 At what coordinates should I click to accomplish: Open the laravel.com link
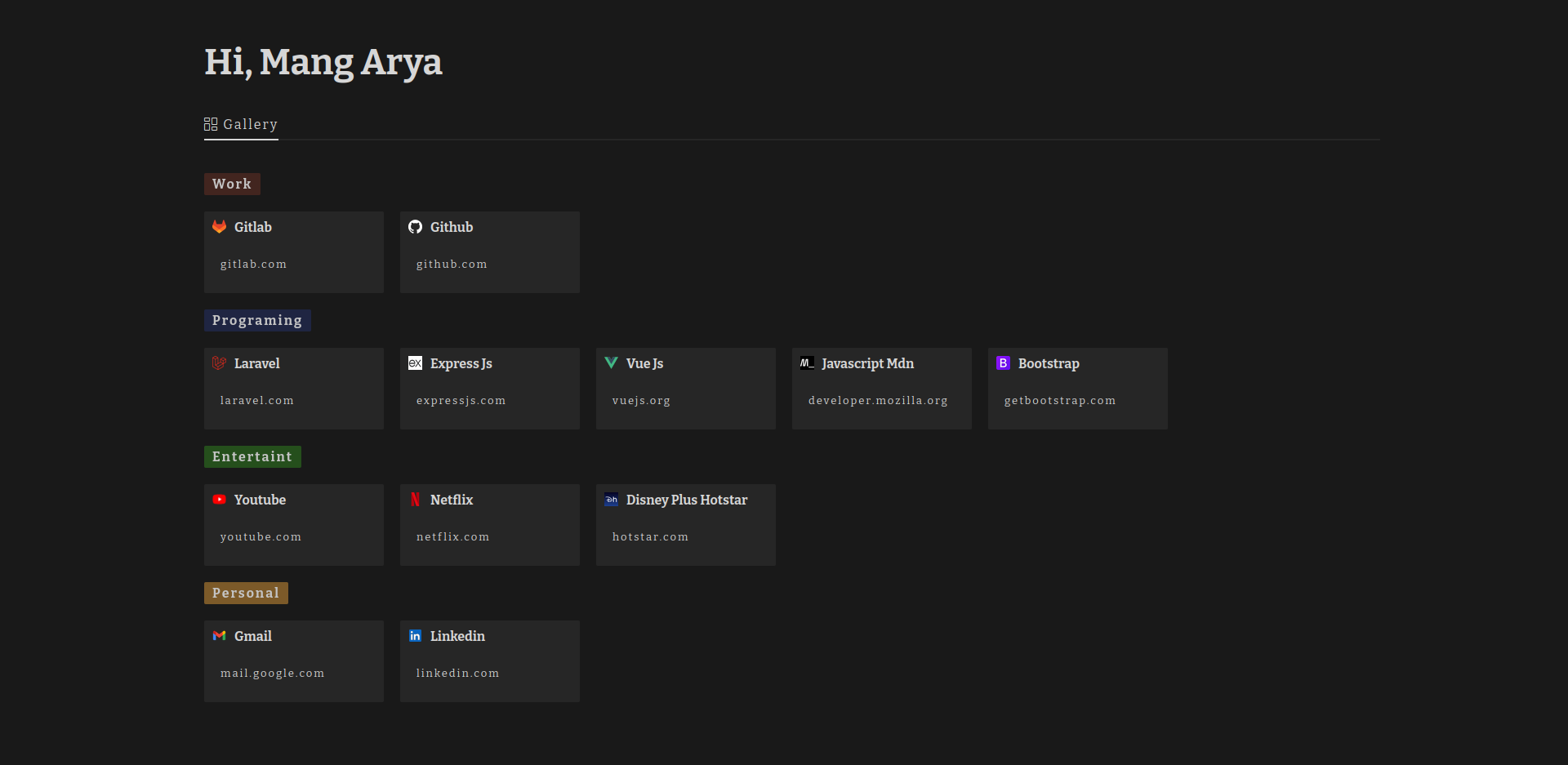tap(256, 401)
